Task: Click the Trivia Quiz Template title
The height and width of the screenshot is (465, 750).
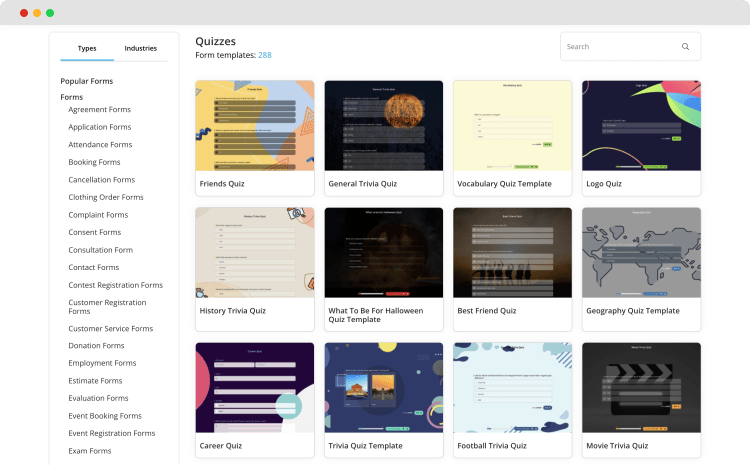Action: (365, 445)
